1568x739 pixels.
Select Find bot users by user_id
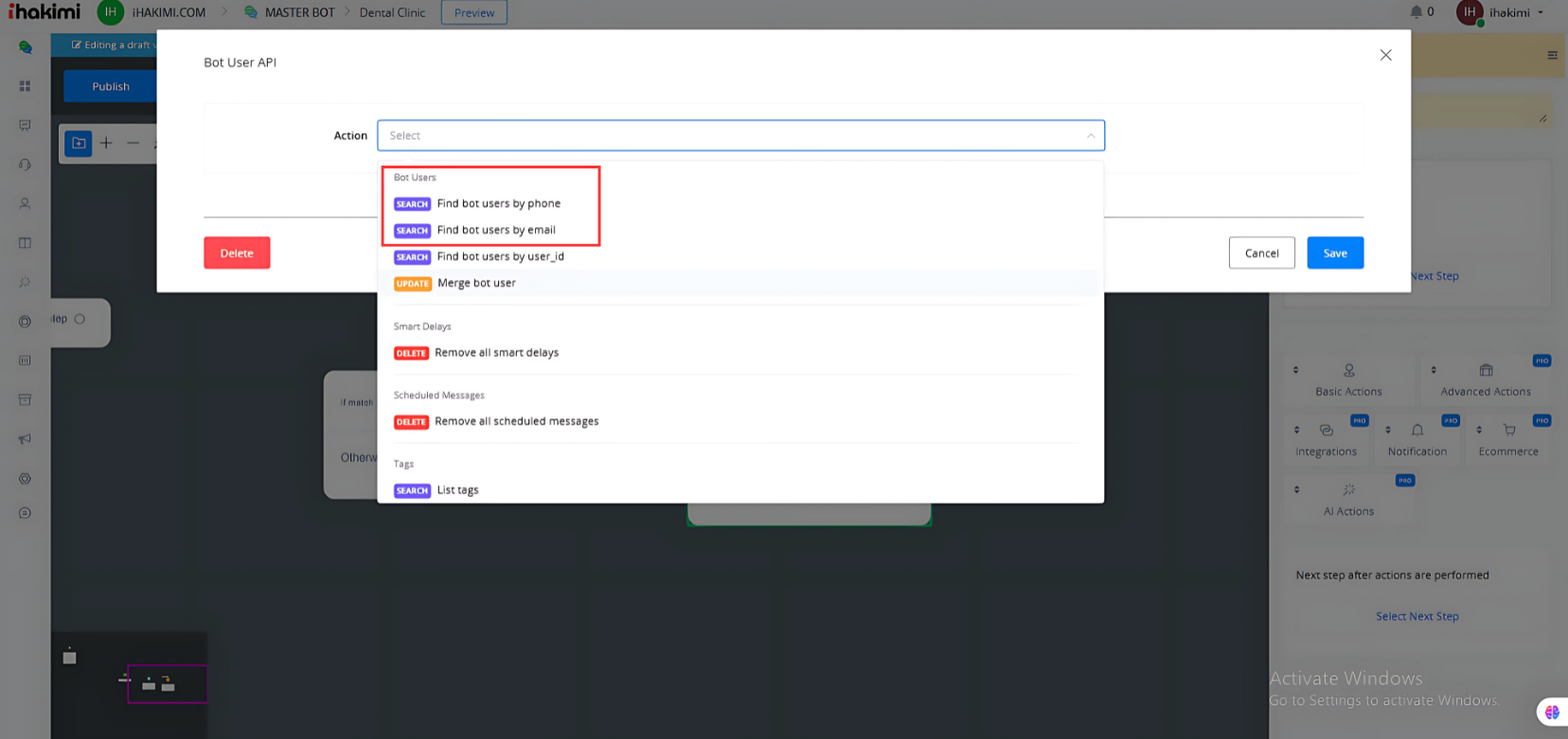click(500, 256)
